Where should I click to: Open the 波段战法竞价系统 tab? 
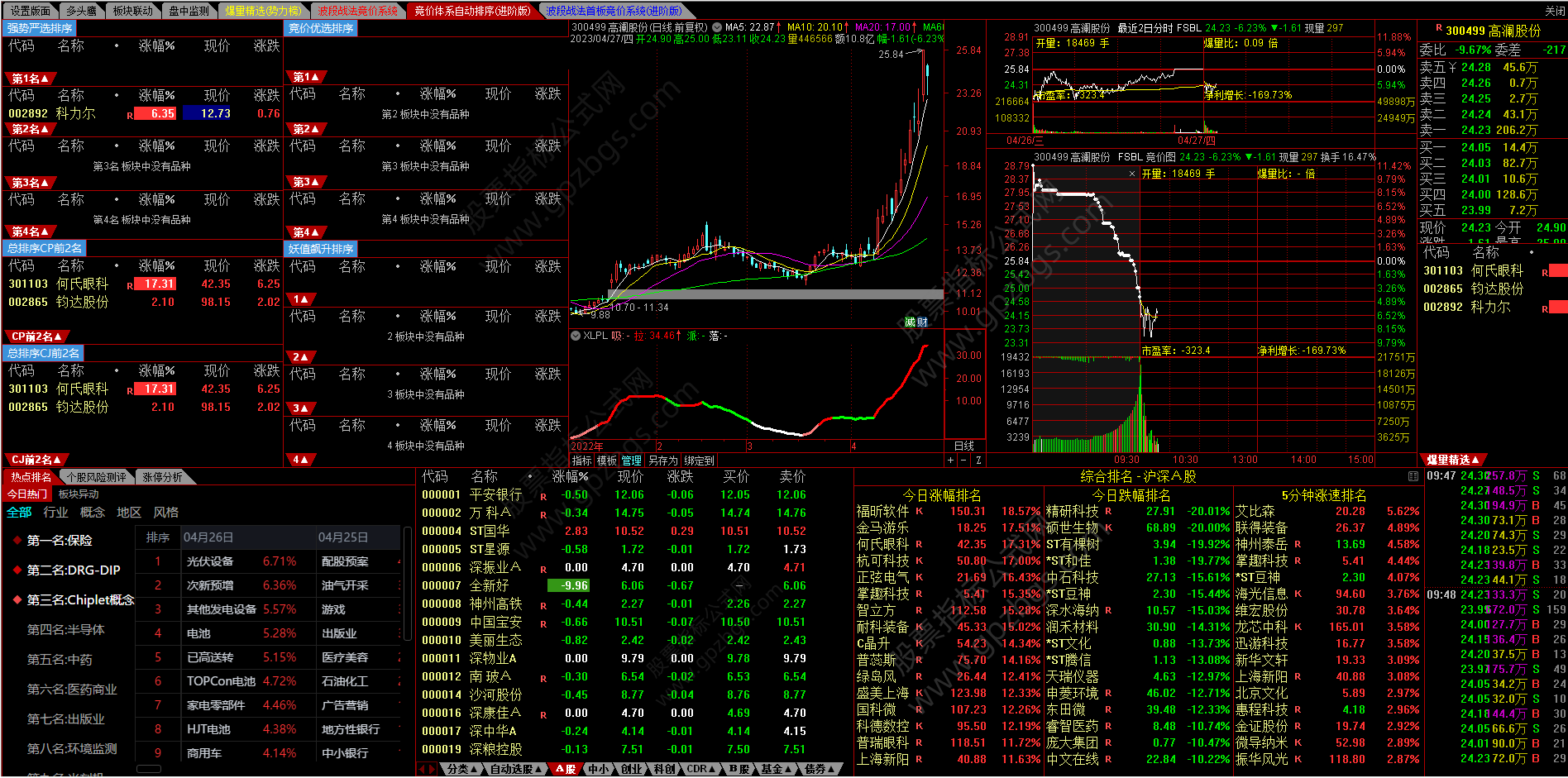coord(357,11)
